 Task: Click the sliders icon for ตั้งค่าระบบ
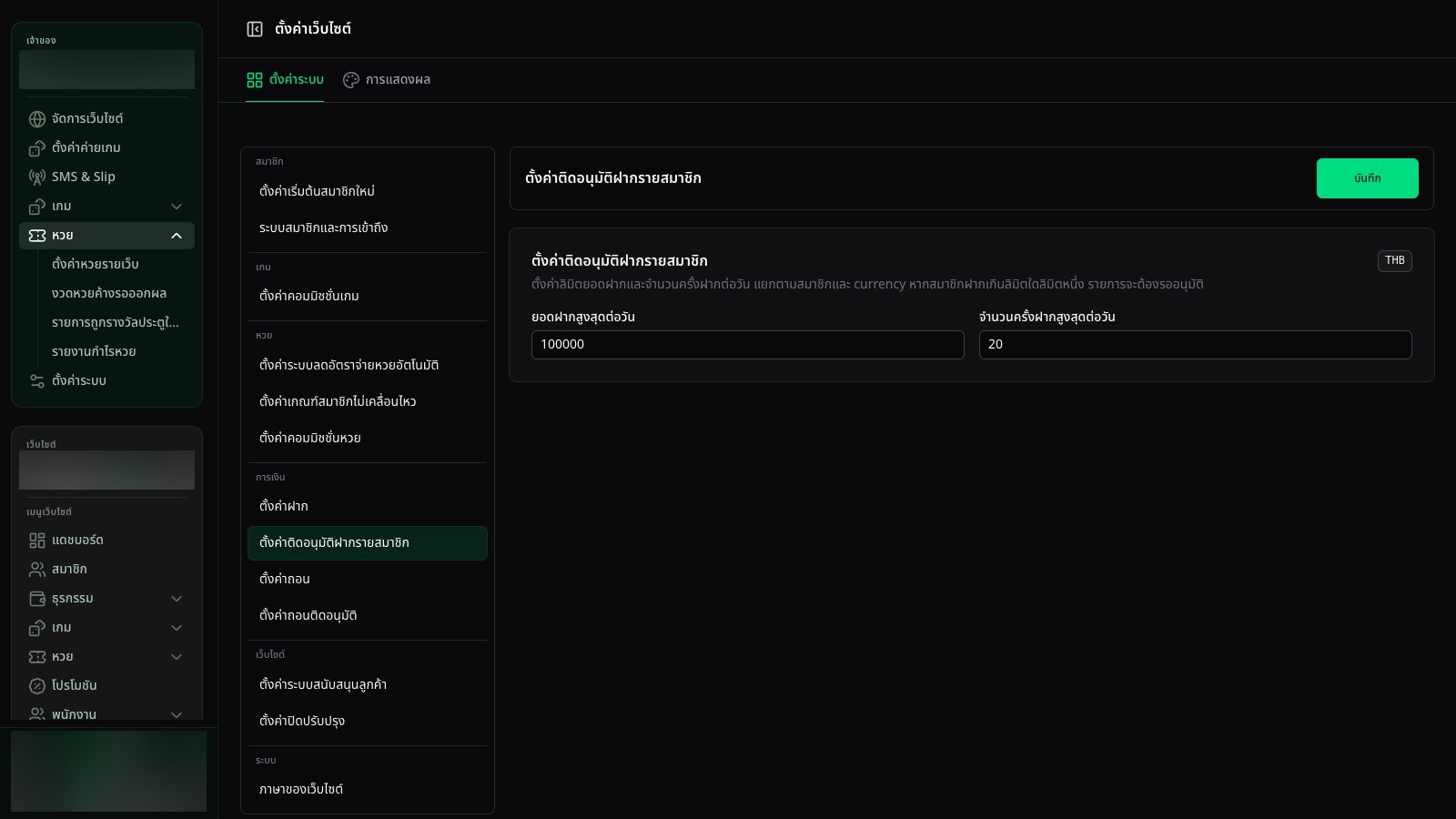(x=37, y=381)
